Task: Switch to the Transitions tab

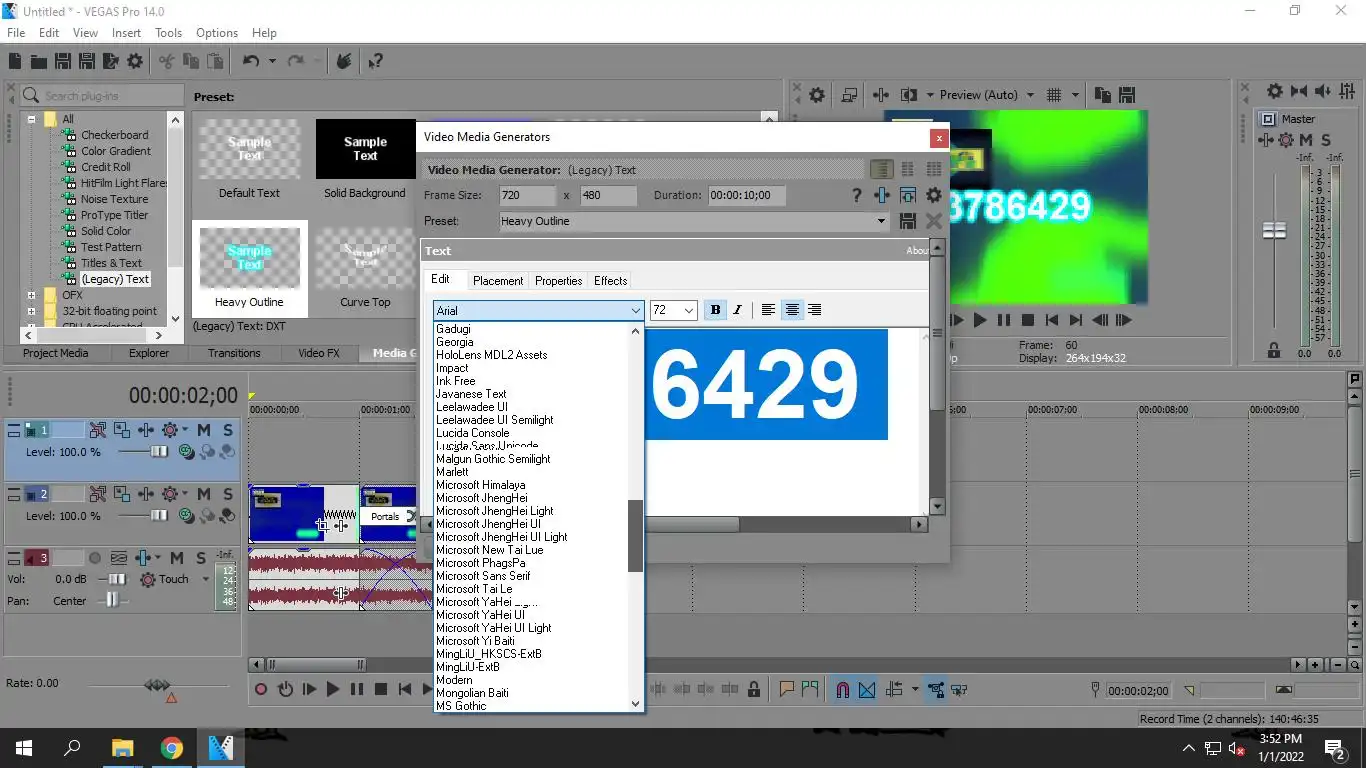Action: click(234, 353)
